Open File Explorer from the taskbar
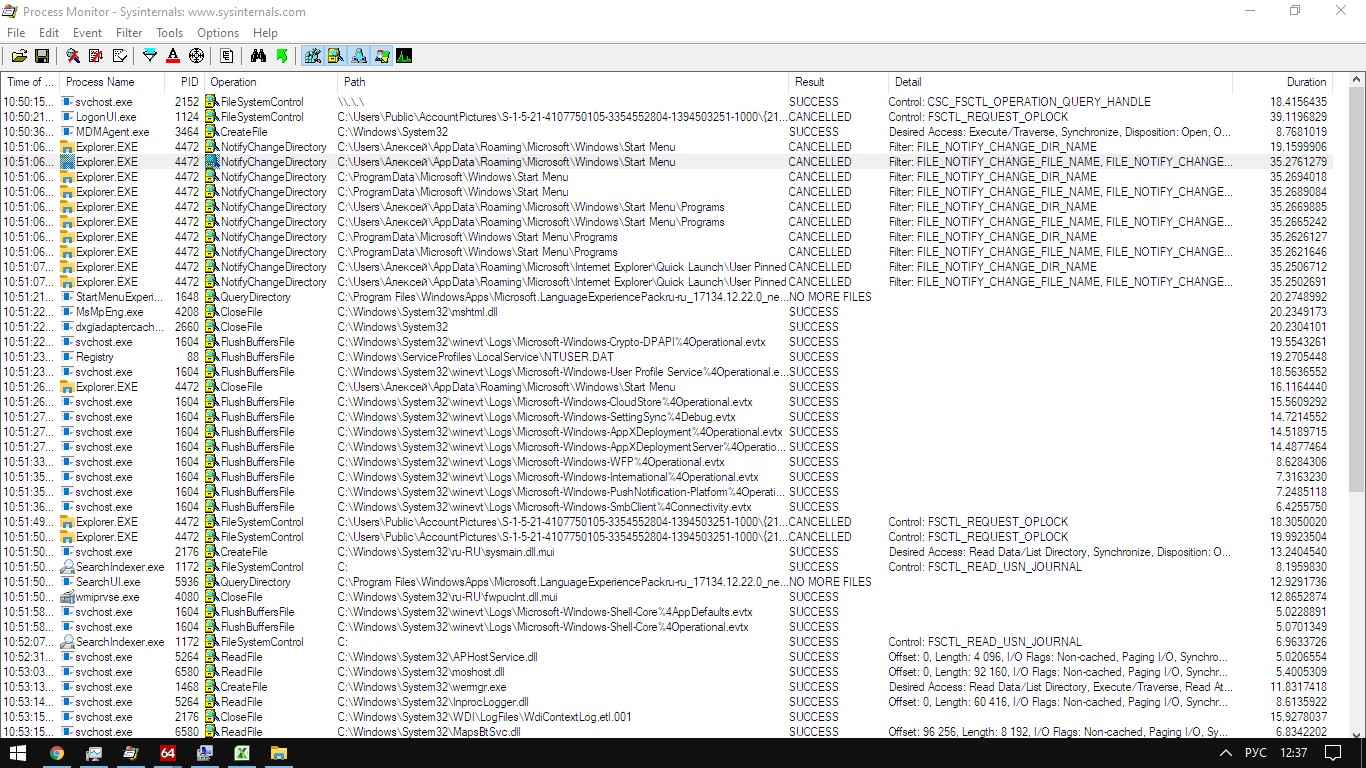1366x768 pixels. pyautogui.click(x=278, y=753)
